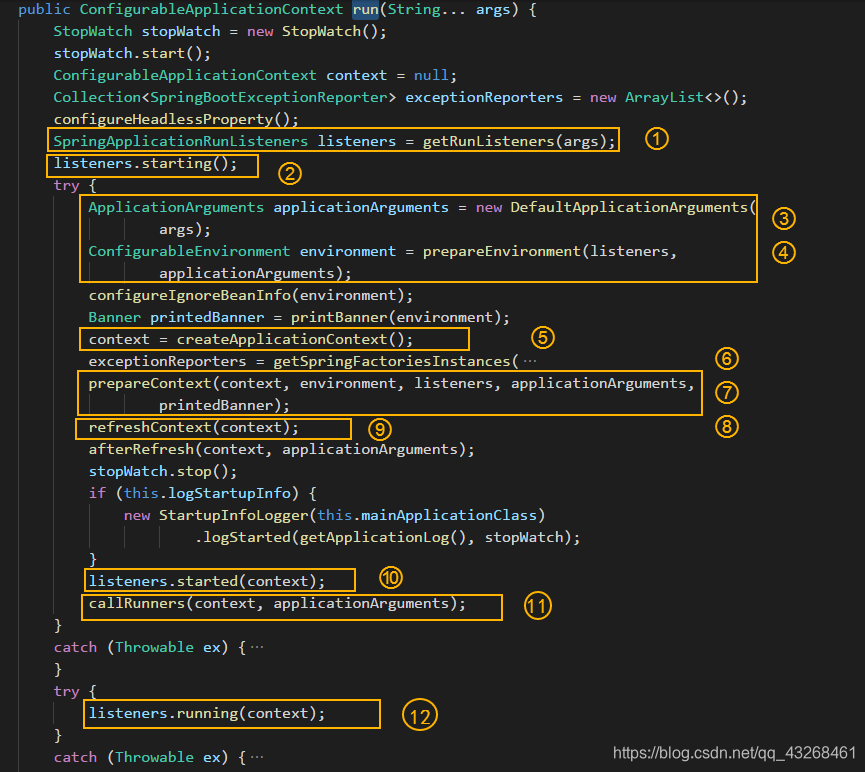Click the configureHeadlessProperty(); call
Screen dimensions: 865x772
[x=176, y=120]
